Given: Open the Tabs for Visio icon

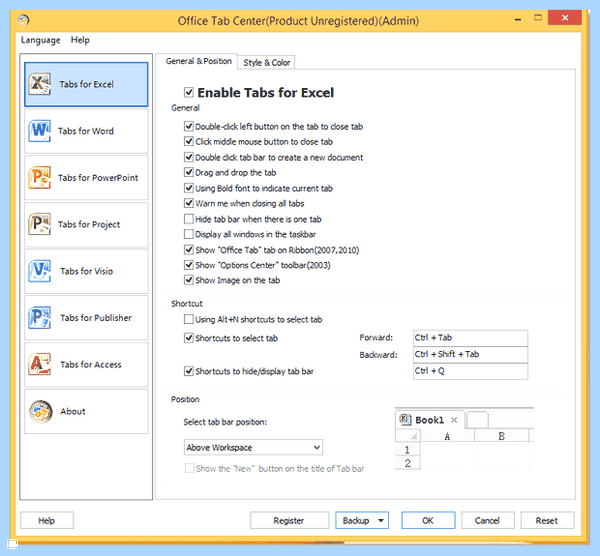Looking at the screenshot, I should click(x=40, y=271).
